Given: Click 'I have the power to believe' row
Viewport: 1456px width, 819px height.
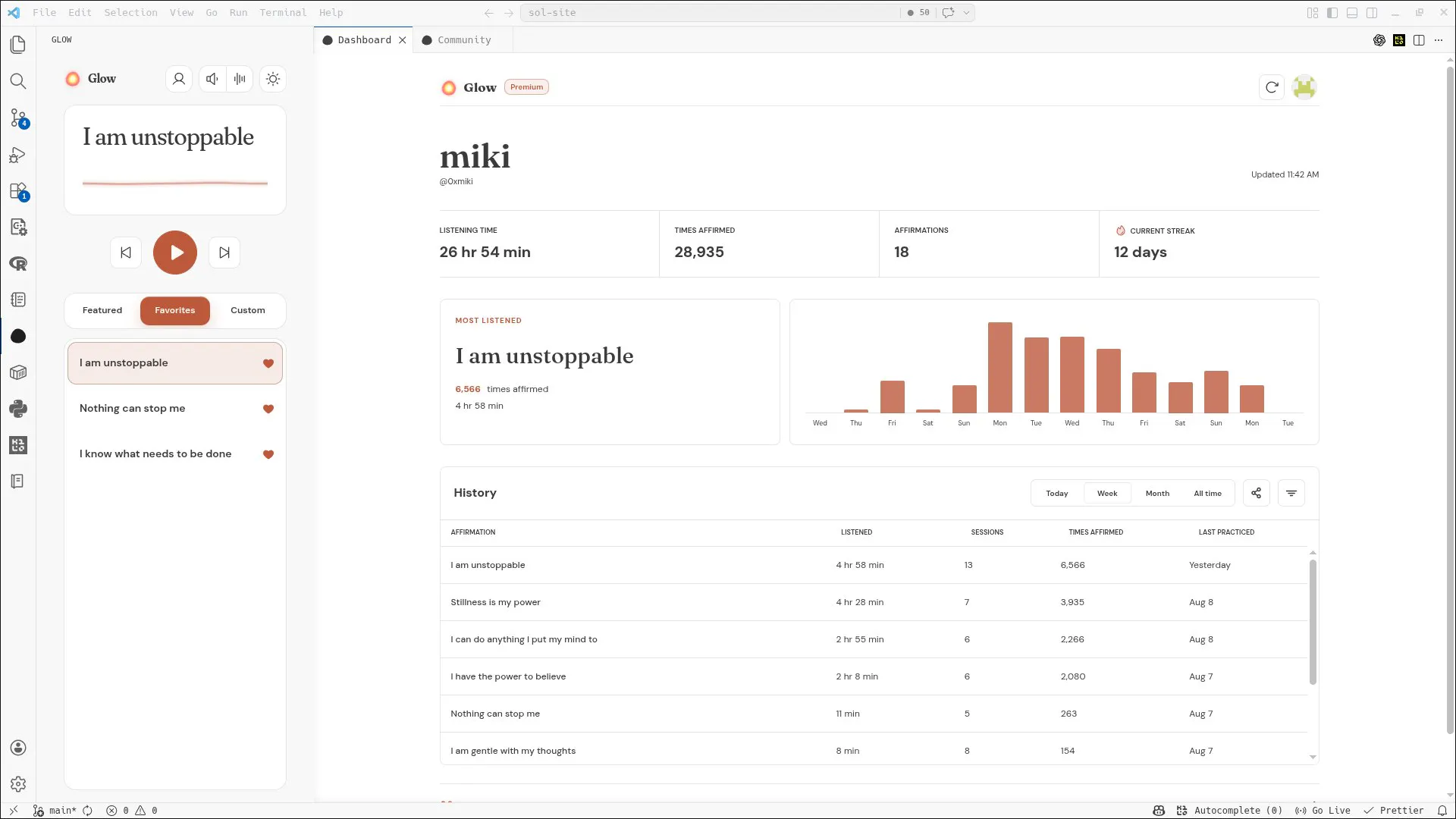Looking at the screenshot, I should (874, 676).
